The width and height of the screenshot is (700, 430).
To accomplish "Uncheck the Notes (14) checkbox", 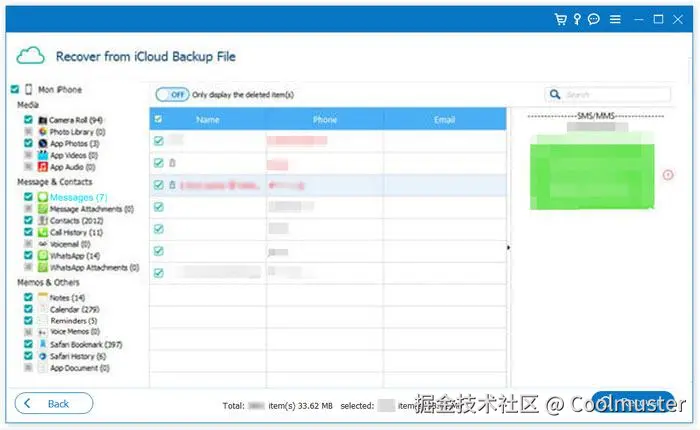I will tap(28, 297).
